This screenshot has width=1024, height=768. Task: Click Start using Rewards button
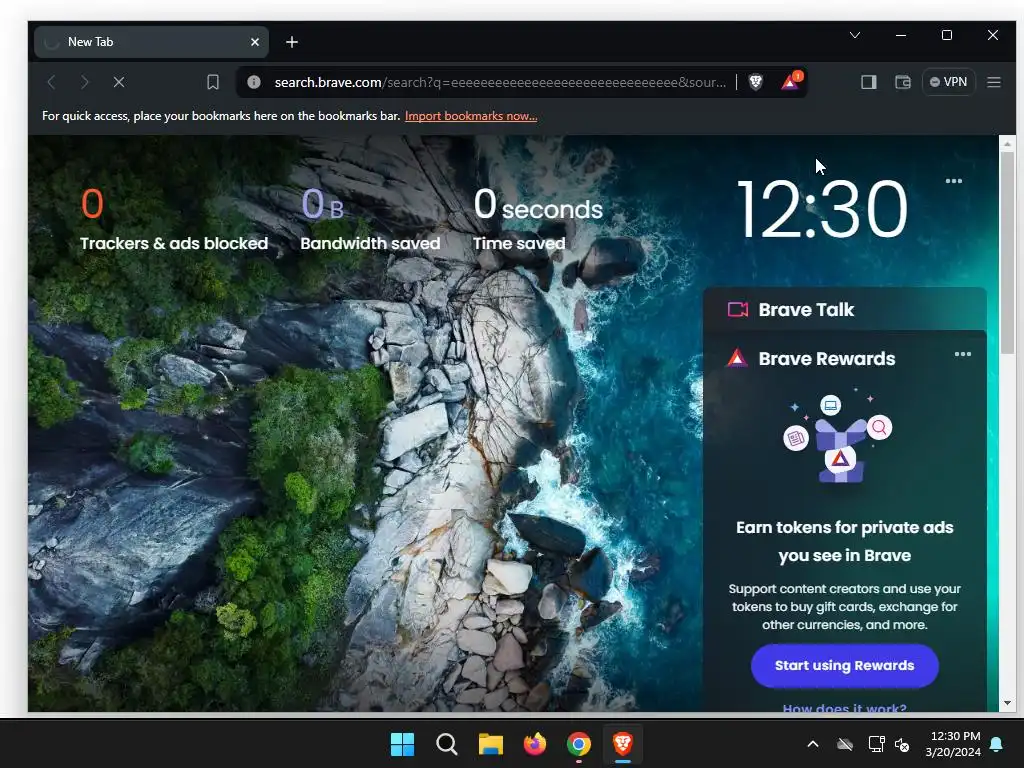[x=844, y=665]
